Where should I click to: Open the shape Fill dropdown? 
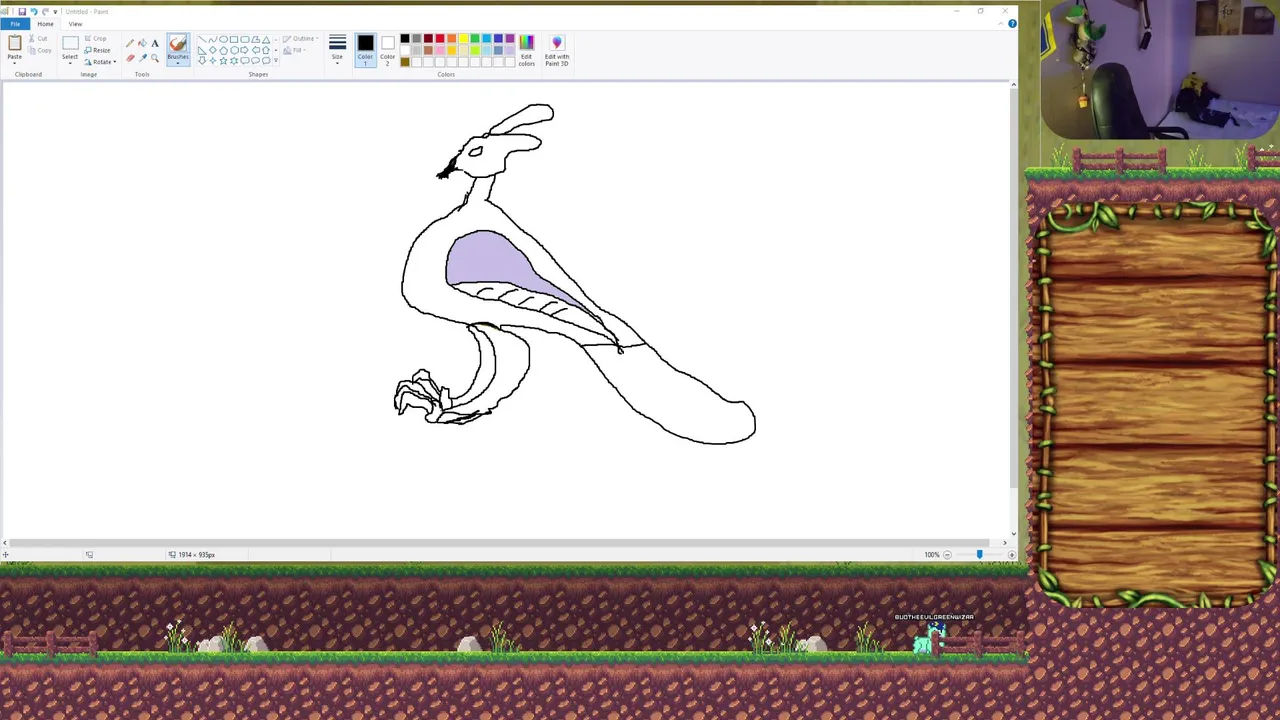pos(293,50)
